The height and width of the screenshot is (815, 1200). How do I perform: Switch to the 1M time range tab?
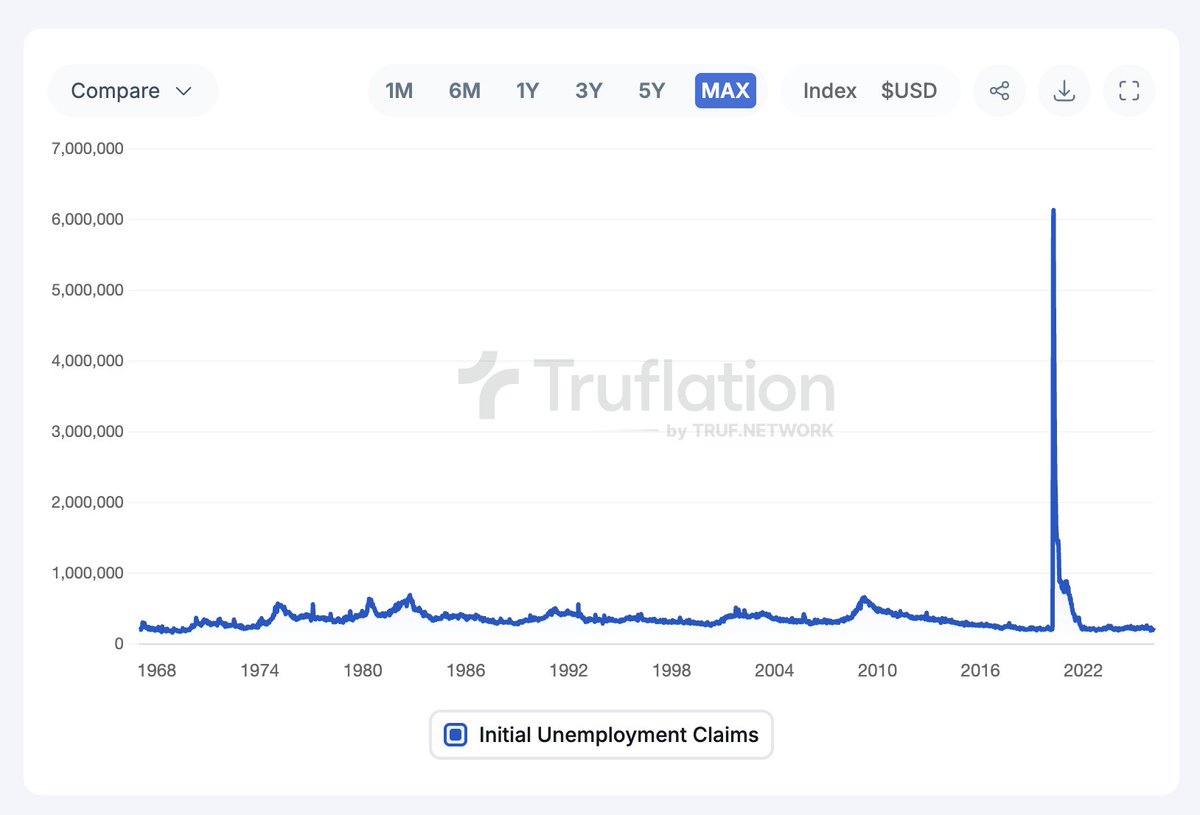tap(399, 90)
